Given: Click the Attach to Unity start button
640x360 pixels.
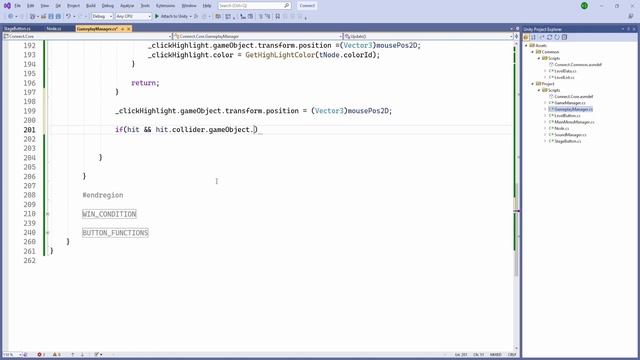Looking at the screenshot, I should (x=171, y=16).
